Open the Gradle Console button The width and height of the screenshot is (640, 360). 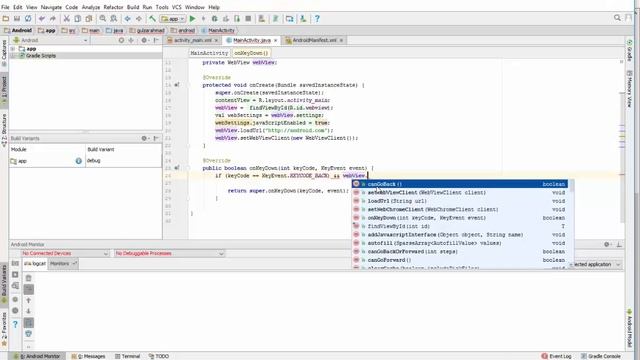(x=601, y=356)
